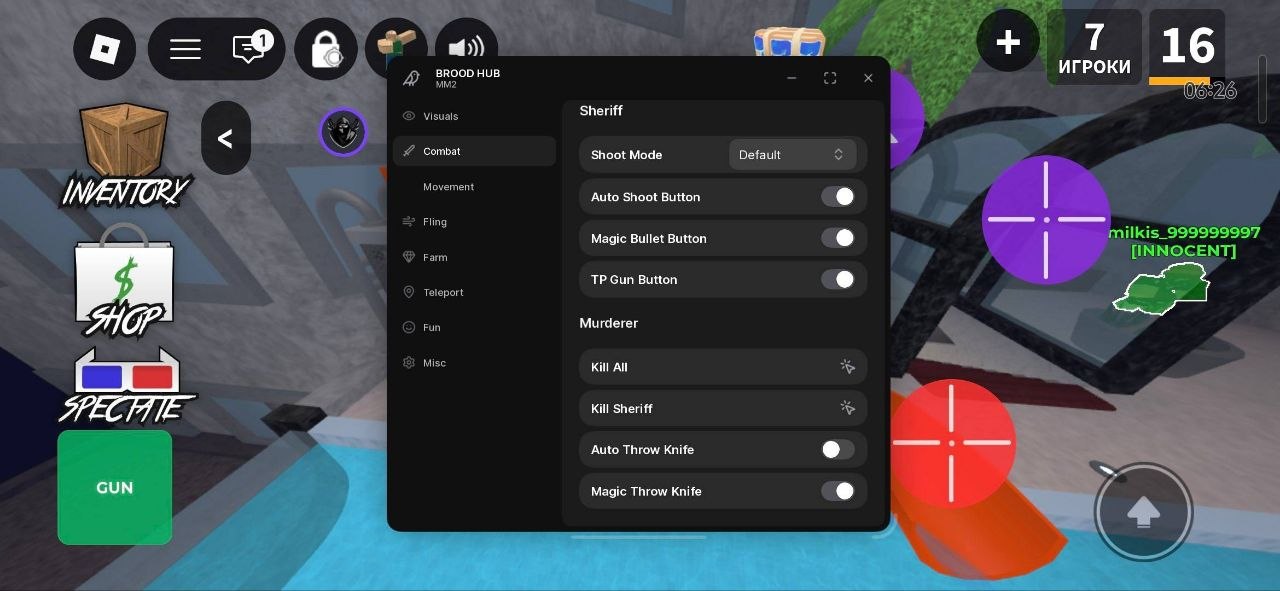1280x591 pixels.
Task: Click the Kill All trigger icon
Action: point(847,367)
